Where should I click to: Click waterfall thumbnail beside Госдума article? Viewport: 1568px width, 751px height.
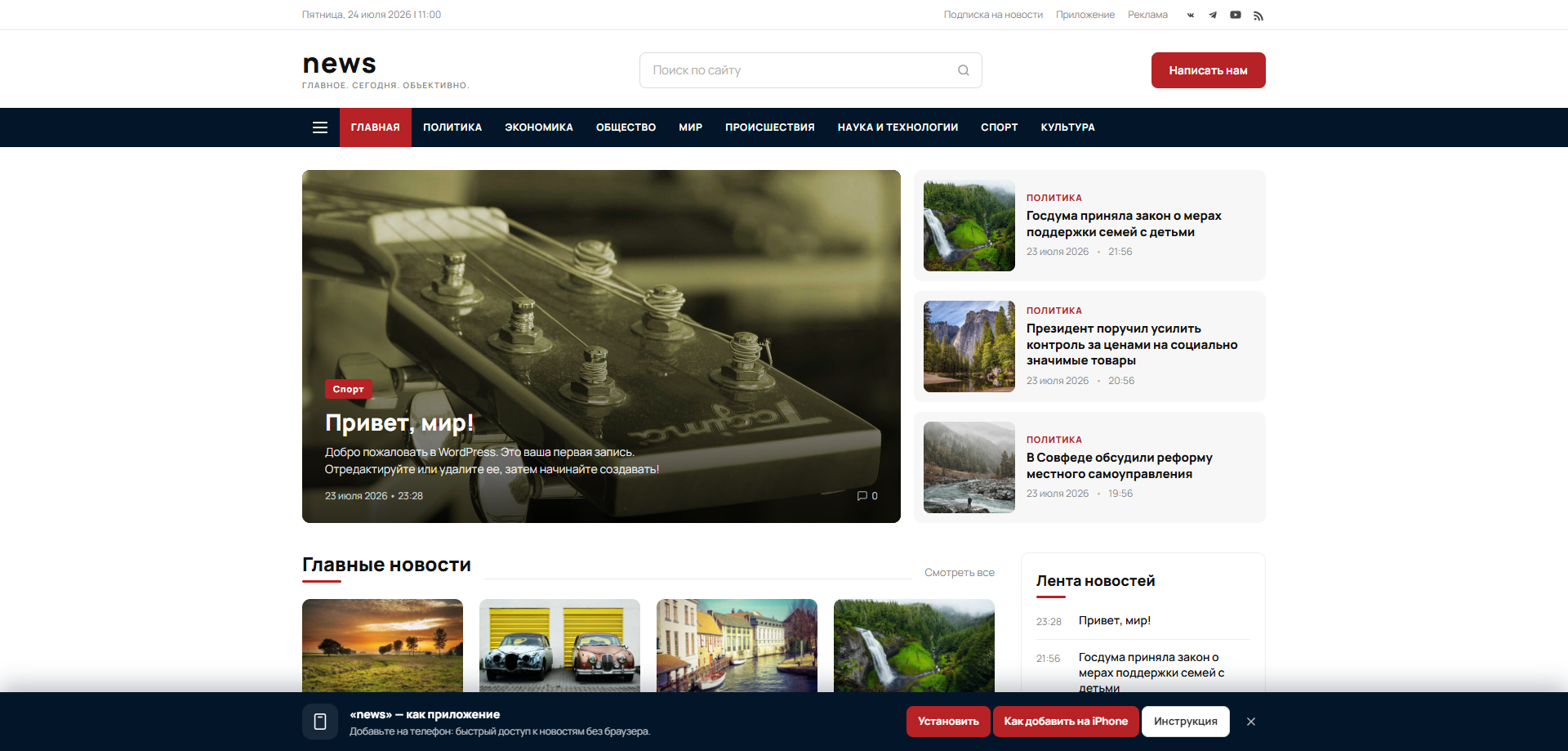[969, 226]
